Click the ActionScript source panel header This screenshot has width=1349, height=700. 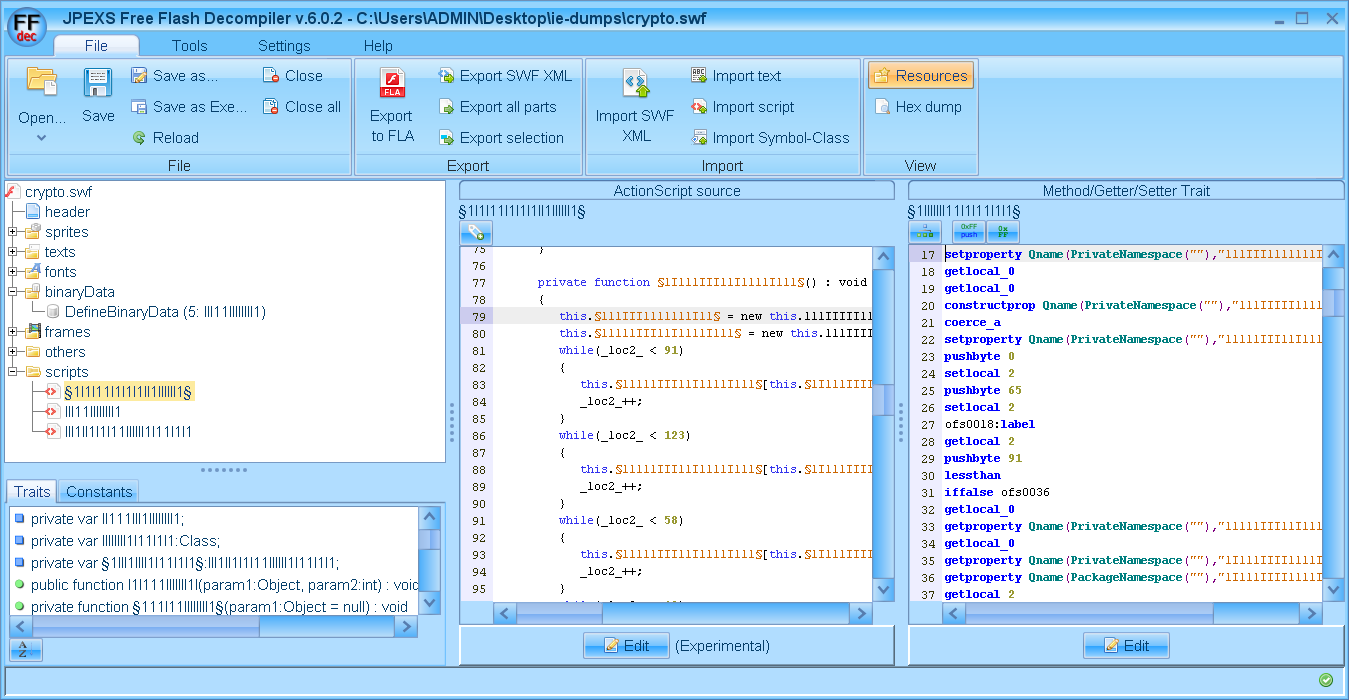(677, 191)
